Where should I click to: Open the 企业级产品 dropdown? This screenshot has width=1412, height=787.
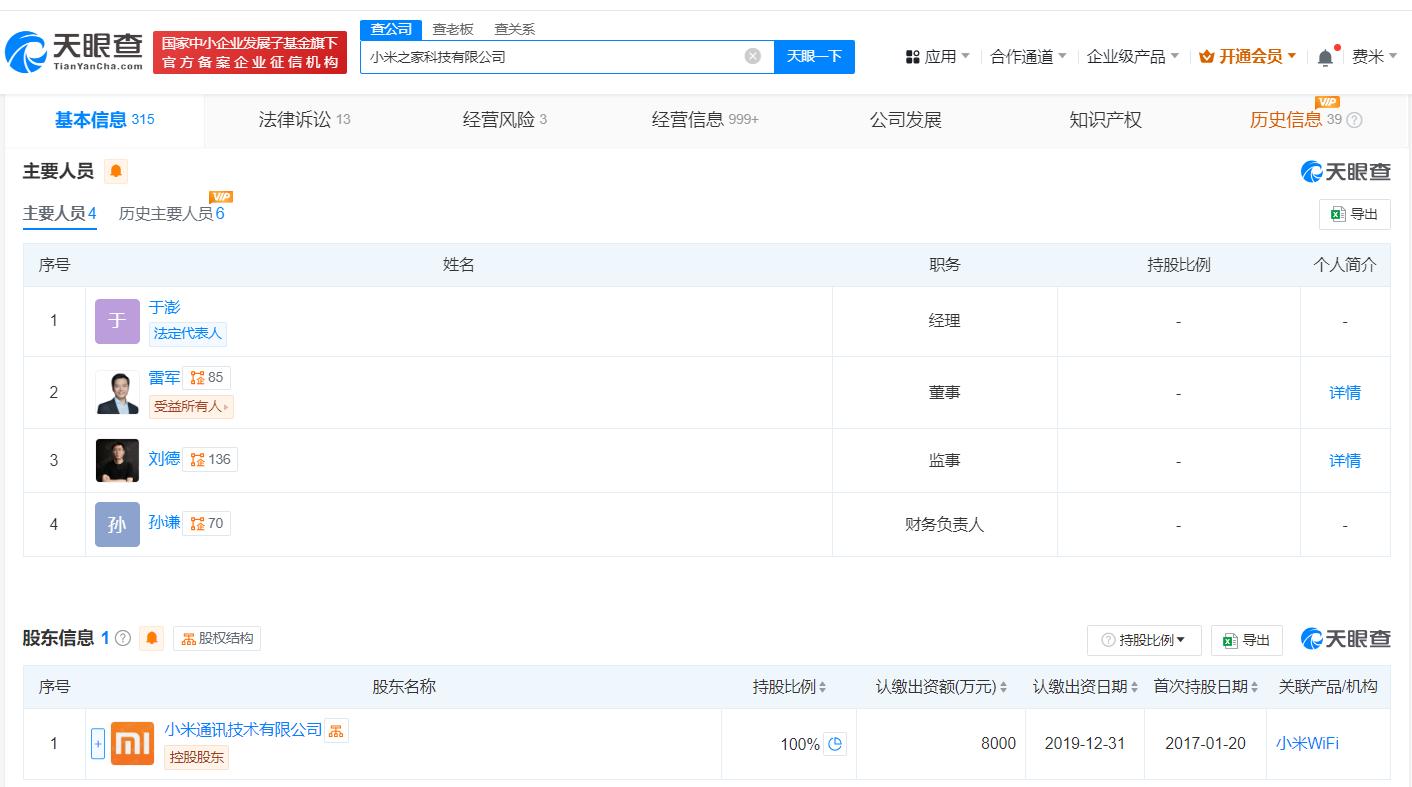pyautogui.click(x=1133, y=57)
